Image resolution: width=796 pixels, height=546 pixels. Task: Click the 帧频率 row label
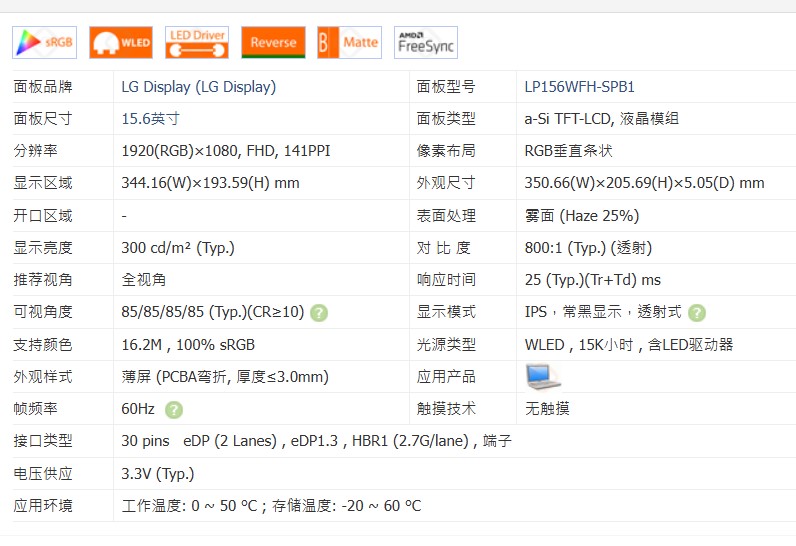[x=36, y=409]
